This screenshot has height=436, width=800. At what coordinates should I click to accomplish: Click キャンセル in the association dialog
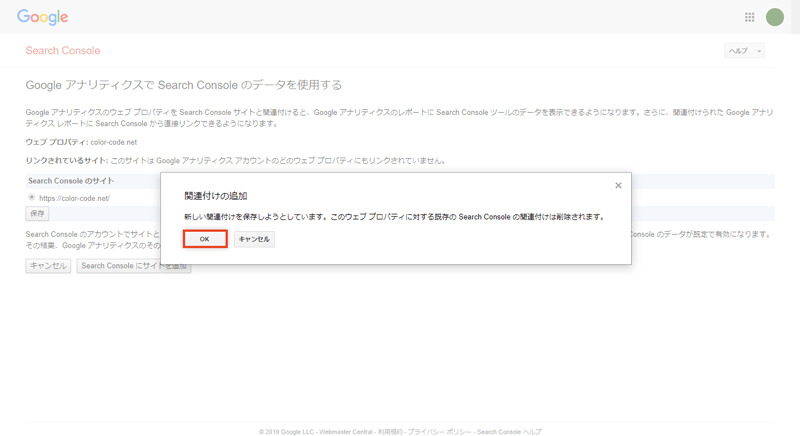tap(254, 239)
